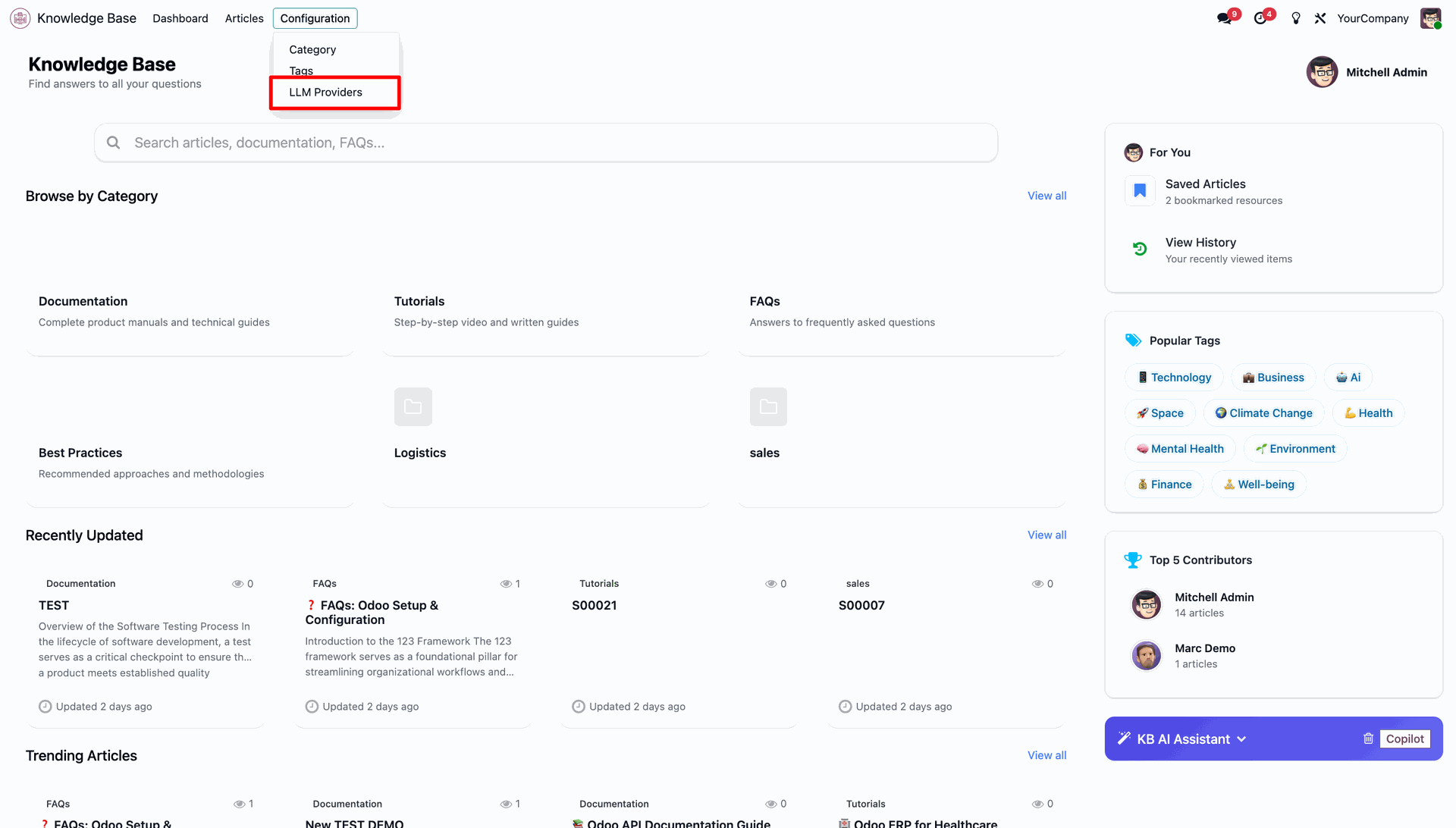Open the user avatar menu in the top bar
Image resolution: width=1456 pixels, height=828 pixels.
[x=1431, y=18]
